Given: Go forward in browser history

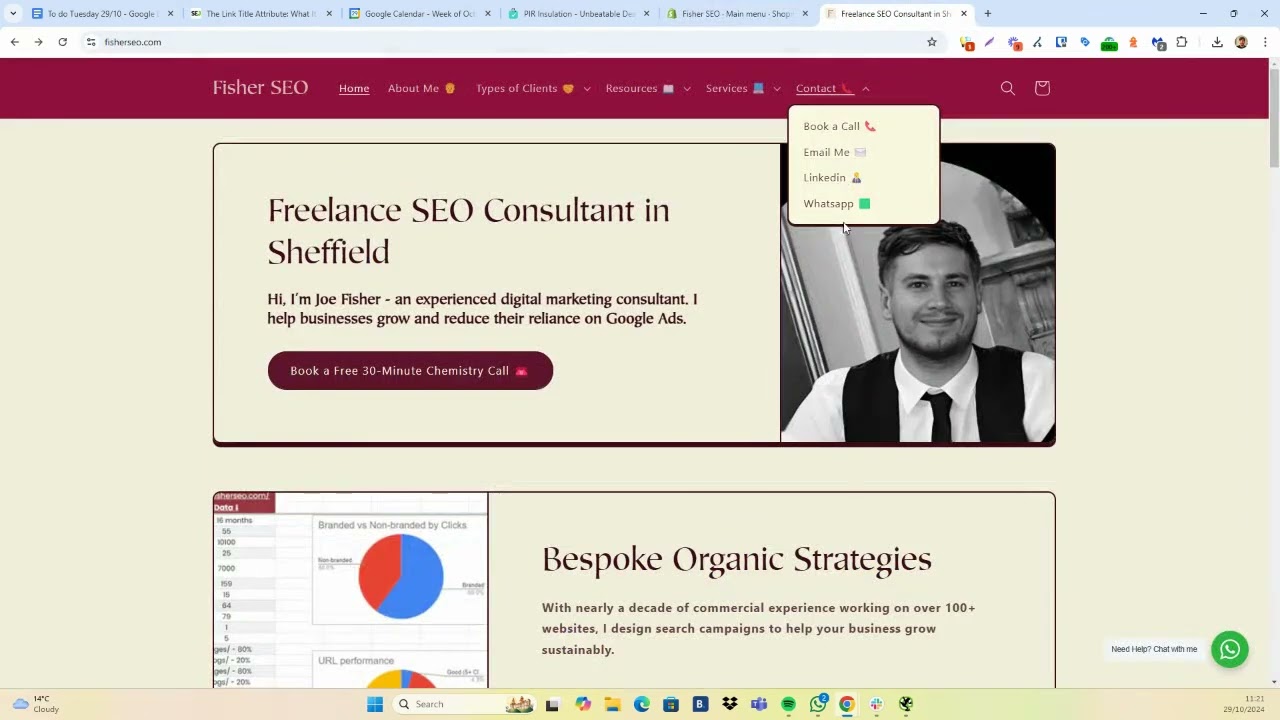Looking at the screenshot, I should pyautogui.click(x=38, y=42).
